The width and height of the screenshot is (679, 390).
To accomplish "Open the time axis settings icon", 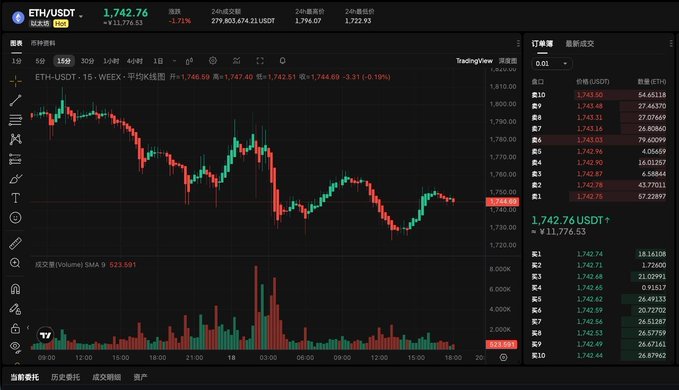I will [503, 358].
